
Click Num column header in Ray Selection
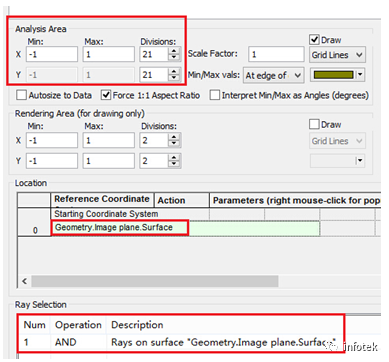pos(35,325)
